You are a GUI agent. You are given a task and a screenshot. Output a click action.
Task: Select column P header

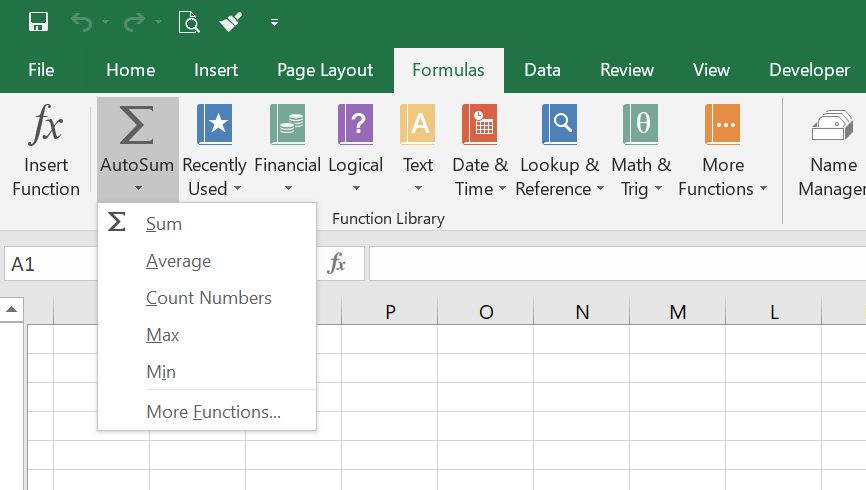tap(390, 312)
